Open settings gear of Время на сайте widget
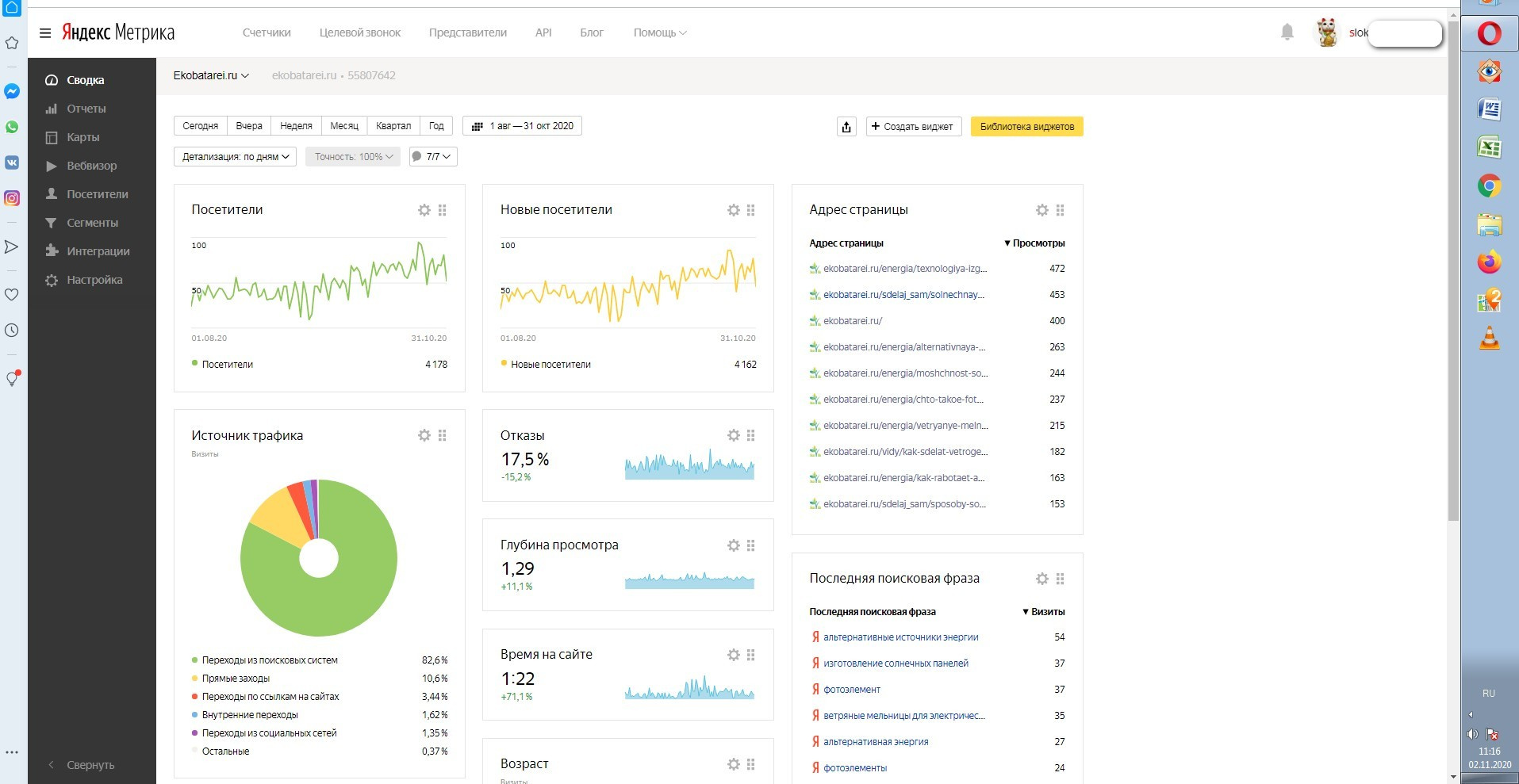 coord(734,655)
